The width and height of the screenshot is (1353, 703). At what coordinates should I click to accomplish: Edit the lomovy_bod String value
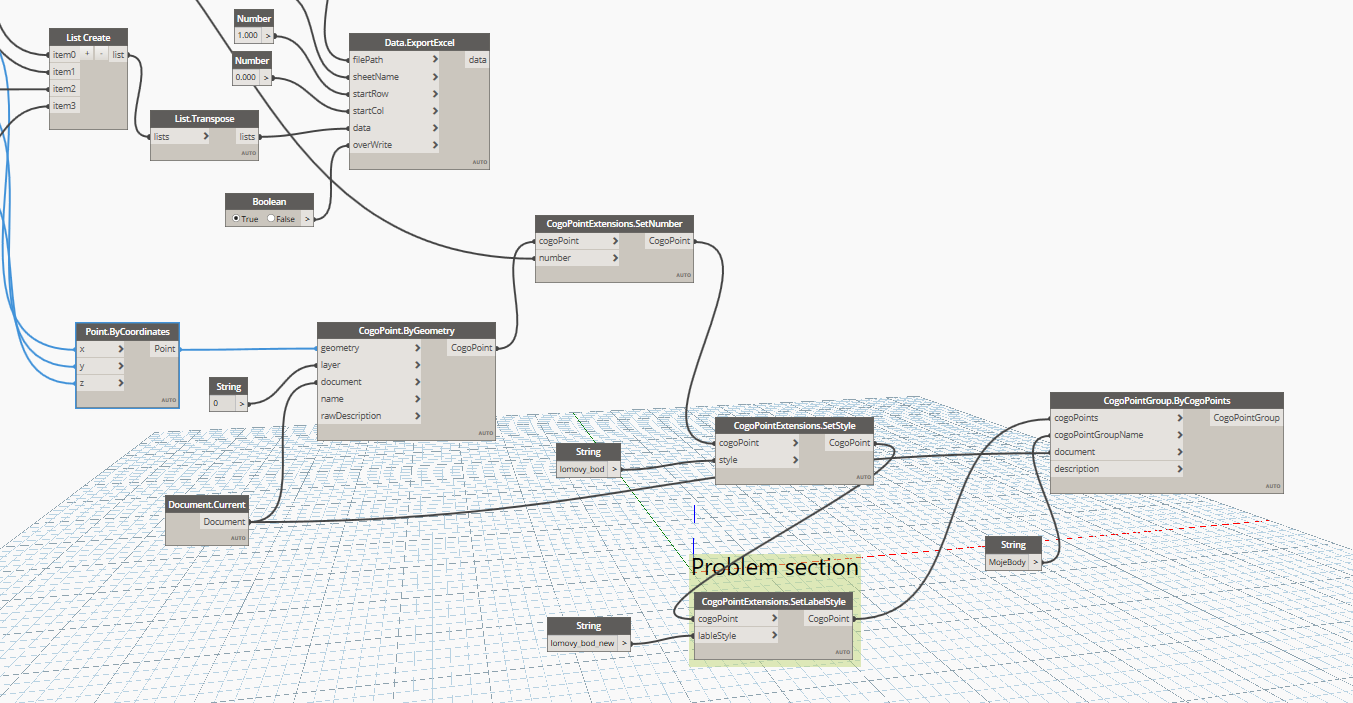583,468
